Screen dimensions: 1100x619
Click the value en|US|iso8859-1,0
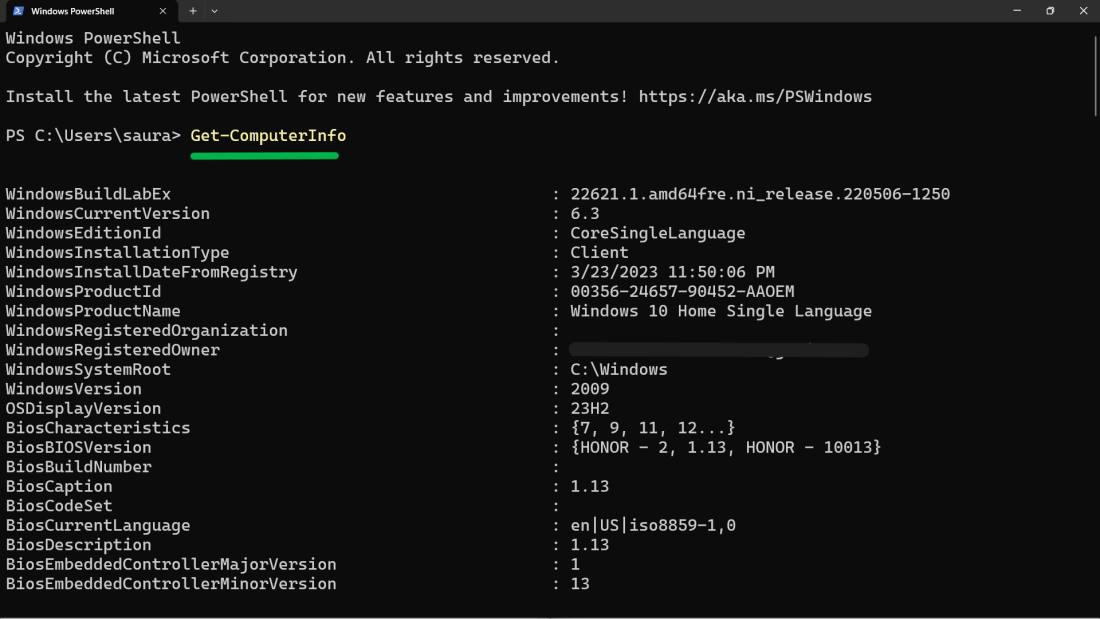click(652, 526)
